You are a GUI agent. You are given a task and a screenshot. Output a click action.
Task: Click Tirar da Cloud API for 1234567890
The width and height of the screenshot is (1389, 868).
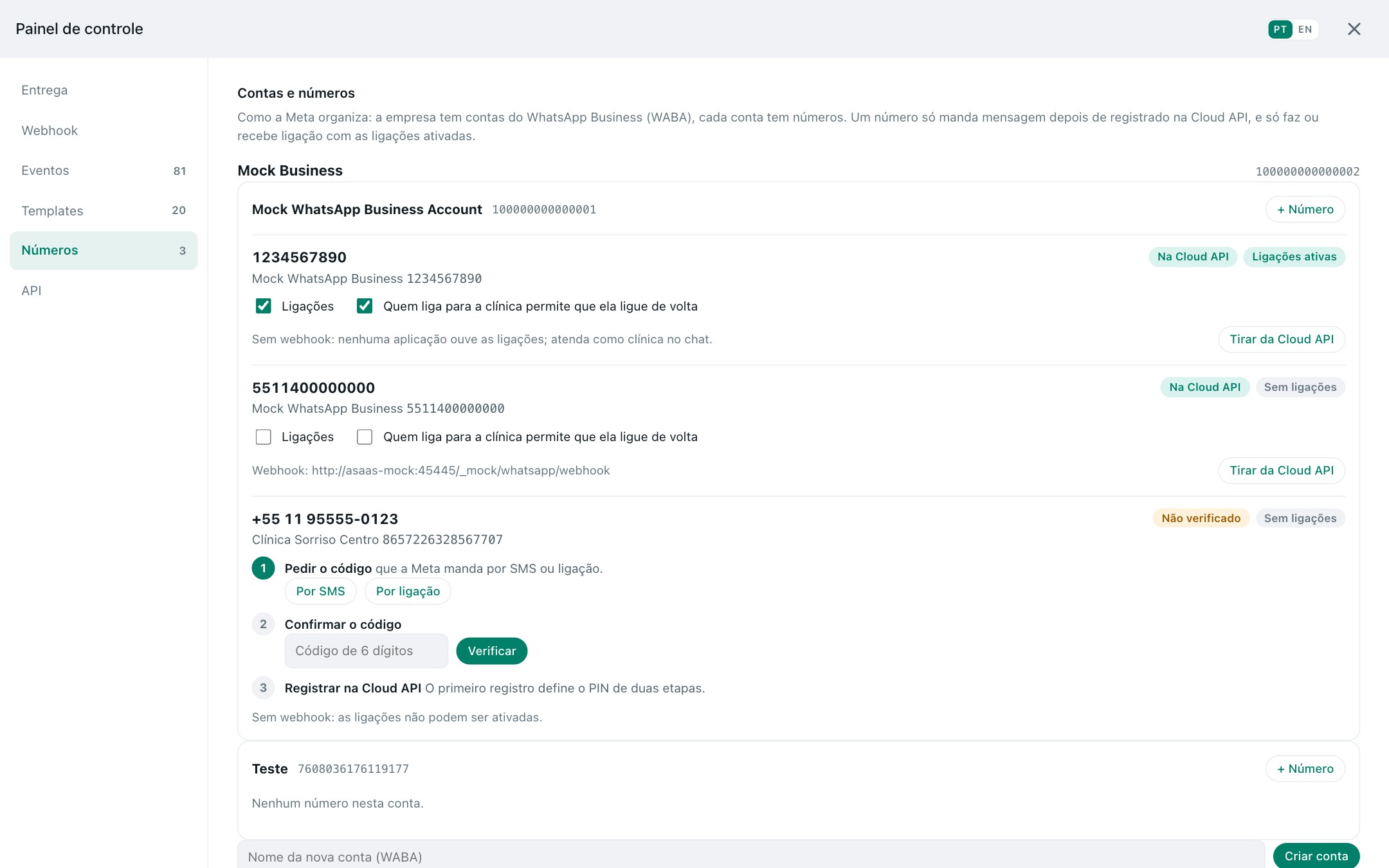tap(1281, 339)
